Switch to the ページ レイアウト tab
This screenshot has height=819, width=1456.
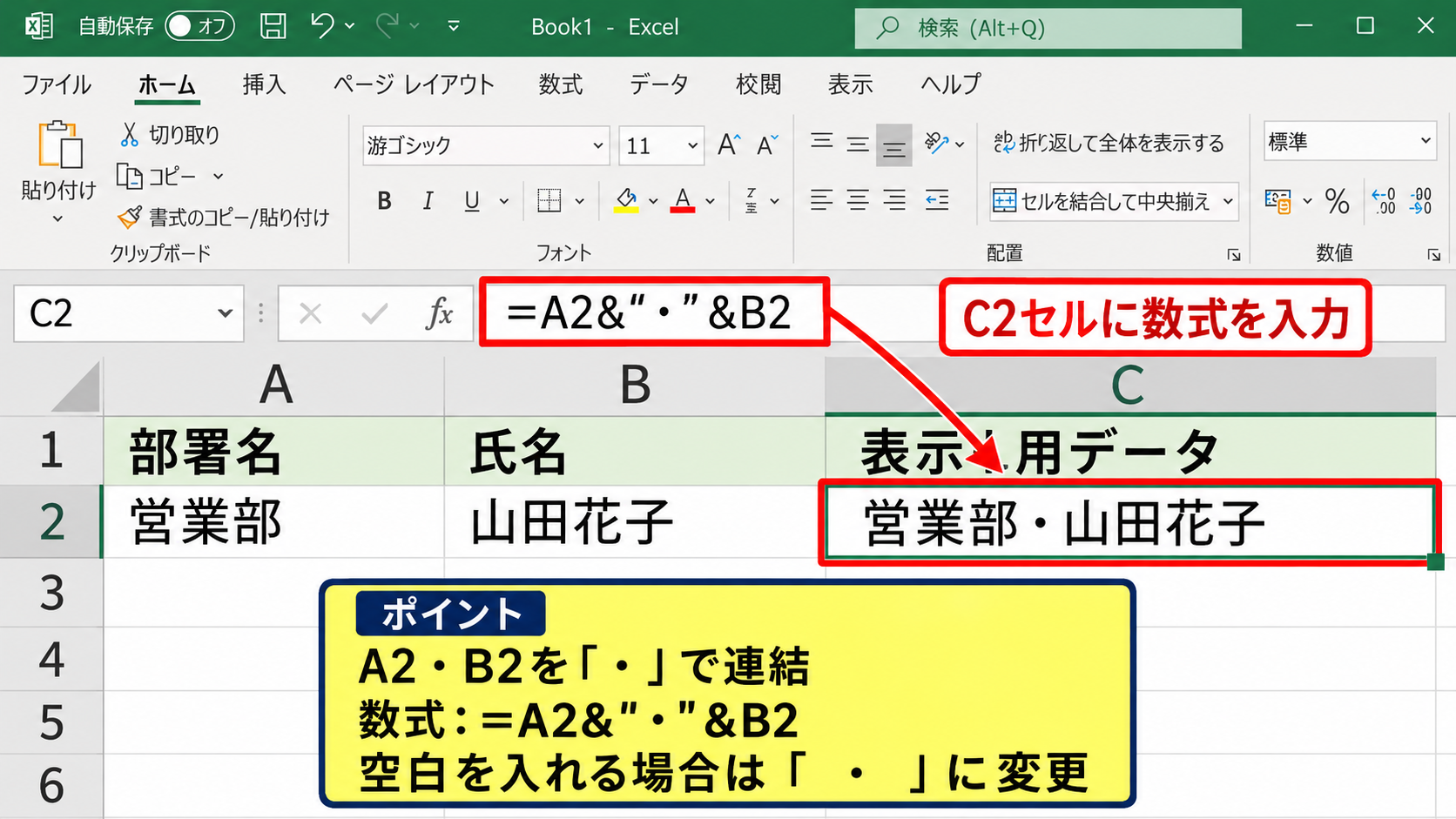point(414,84)
